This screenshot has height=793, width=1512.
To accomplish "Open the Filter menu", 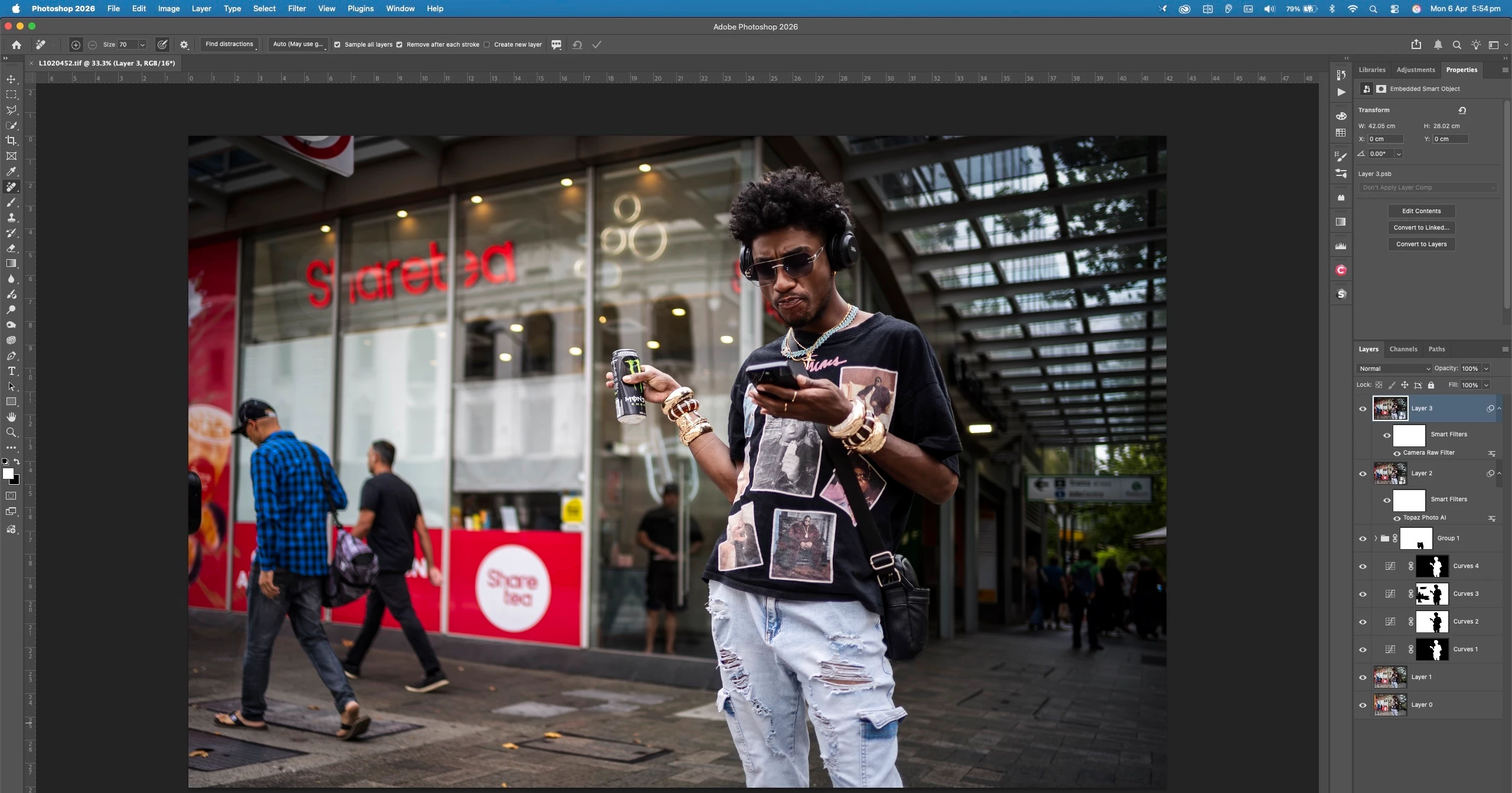I will click(x=296, y=8).
